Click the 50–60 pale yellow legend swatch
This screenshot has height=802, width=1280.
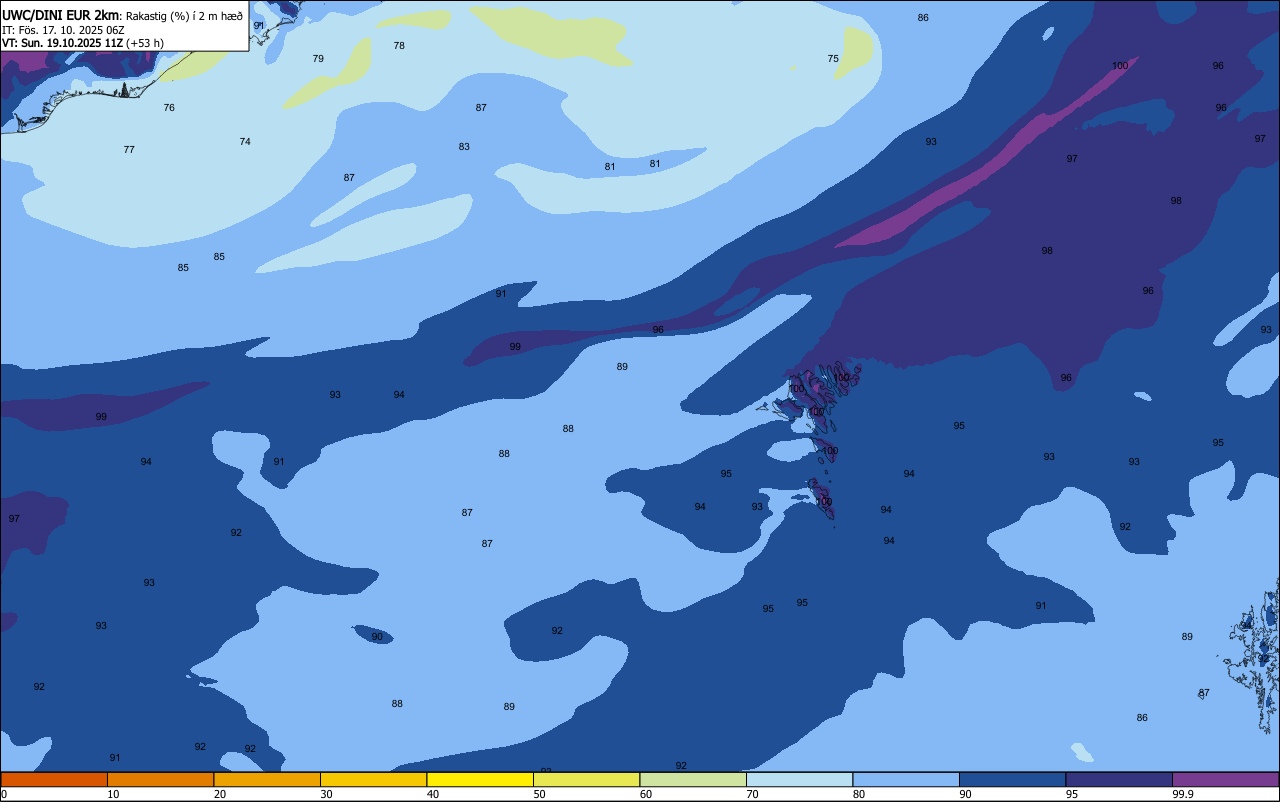586,779
